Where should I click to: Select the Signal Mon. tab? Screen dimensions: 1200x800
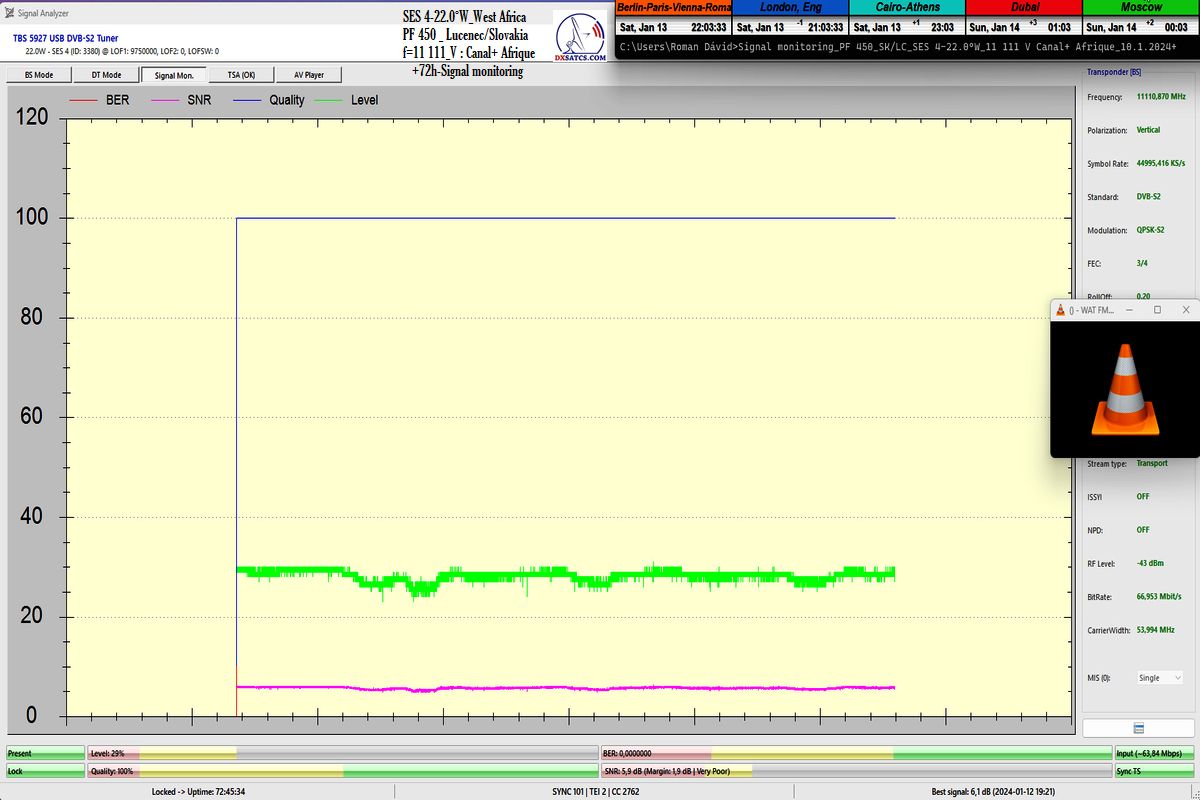point(174,75)
